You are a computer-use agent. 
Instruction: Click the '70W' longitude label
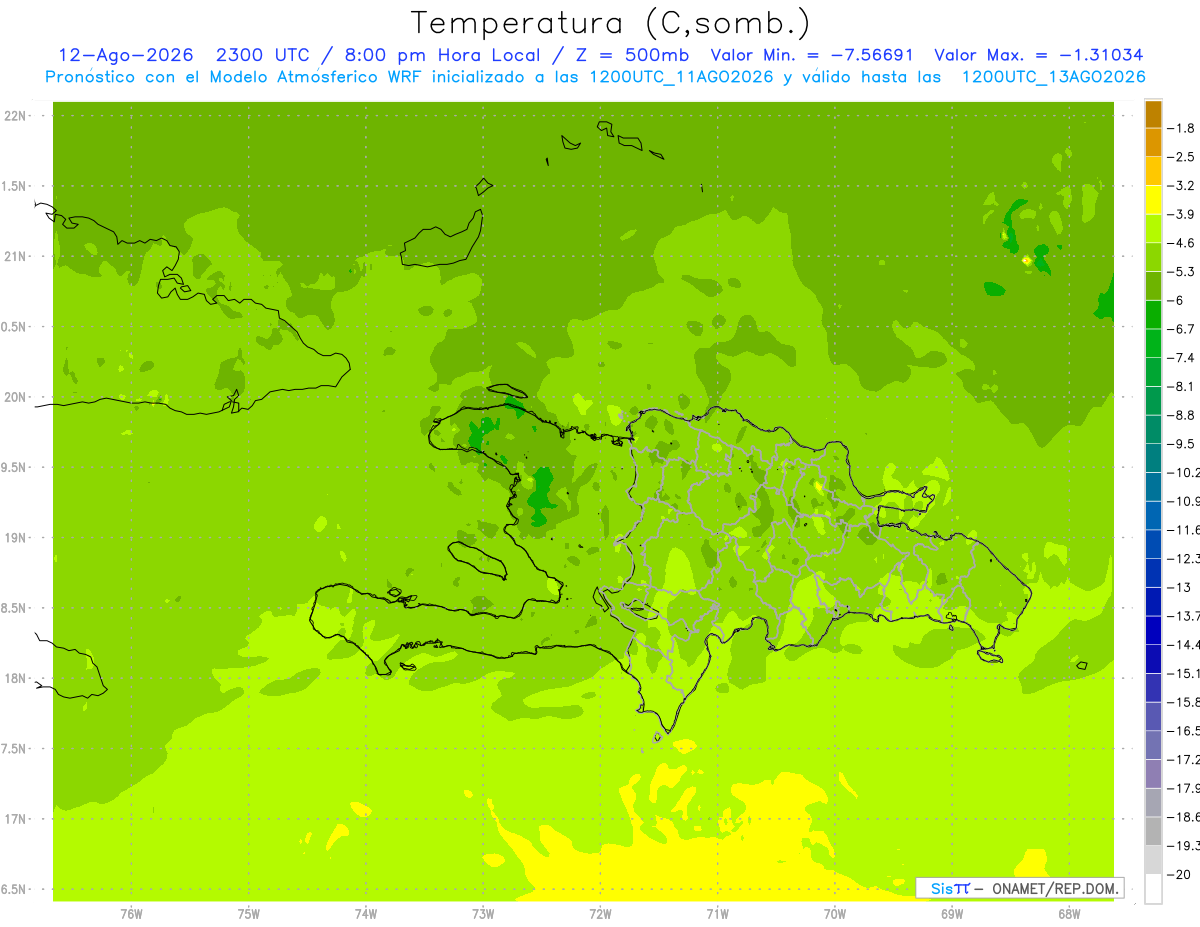(835, 913)
